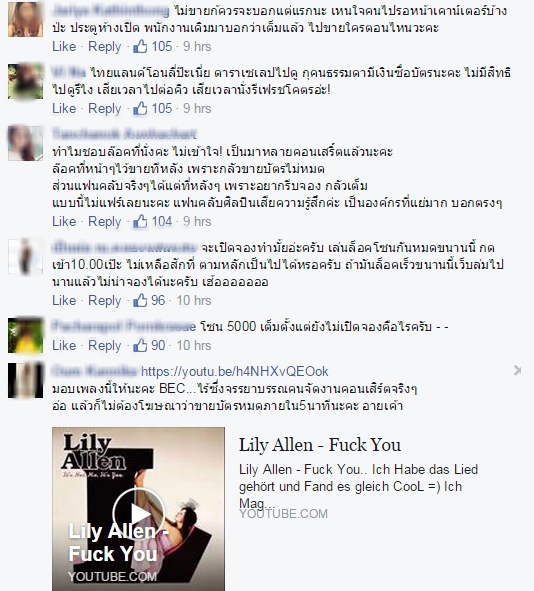Like the first comment at the top
This screenshot has width=534, height=591.
[64, 46]
